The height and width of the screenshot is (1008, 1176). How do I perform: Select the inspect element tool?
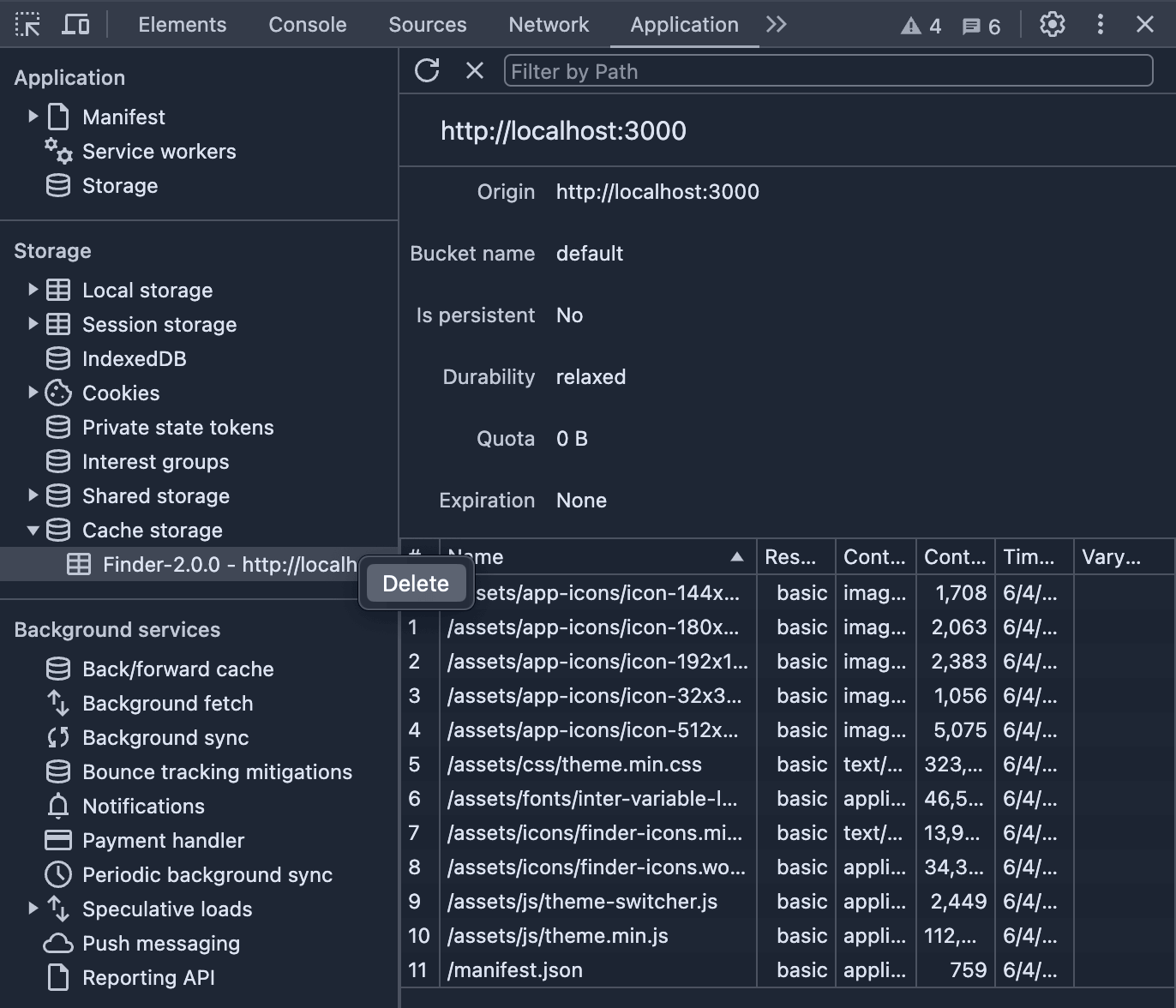pyautogui.click(x=27, y=24)
